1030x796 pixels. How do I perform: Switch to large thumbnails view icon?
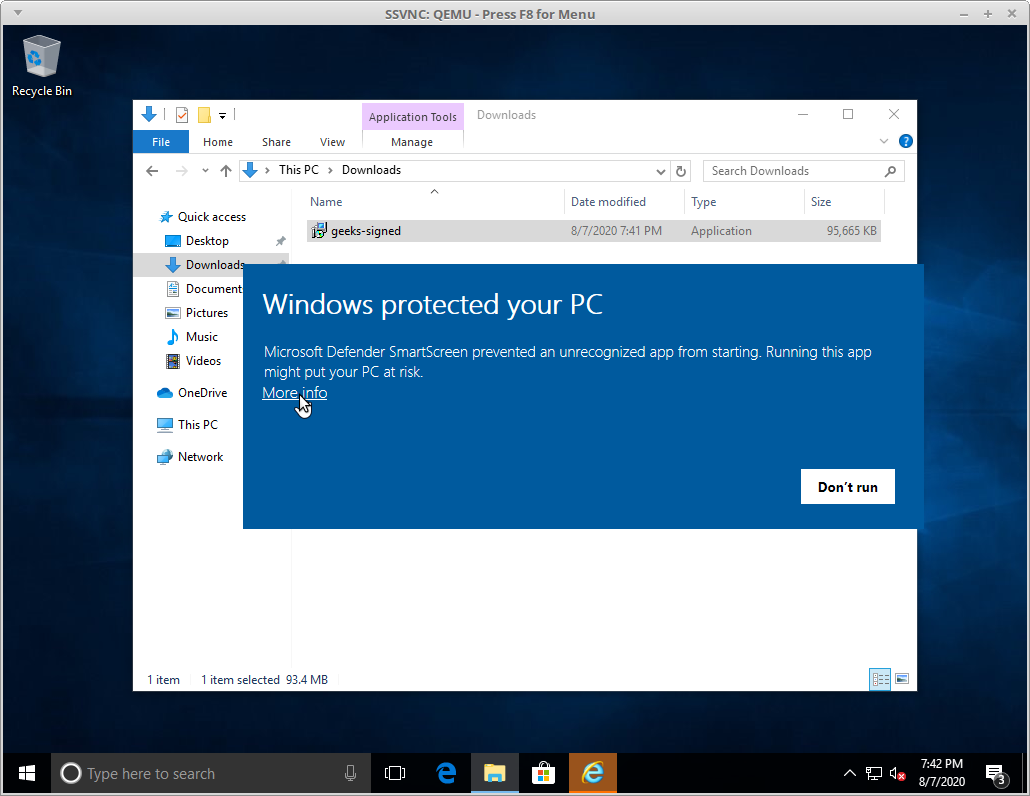[902, 679]
